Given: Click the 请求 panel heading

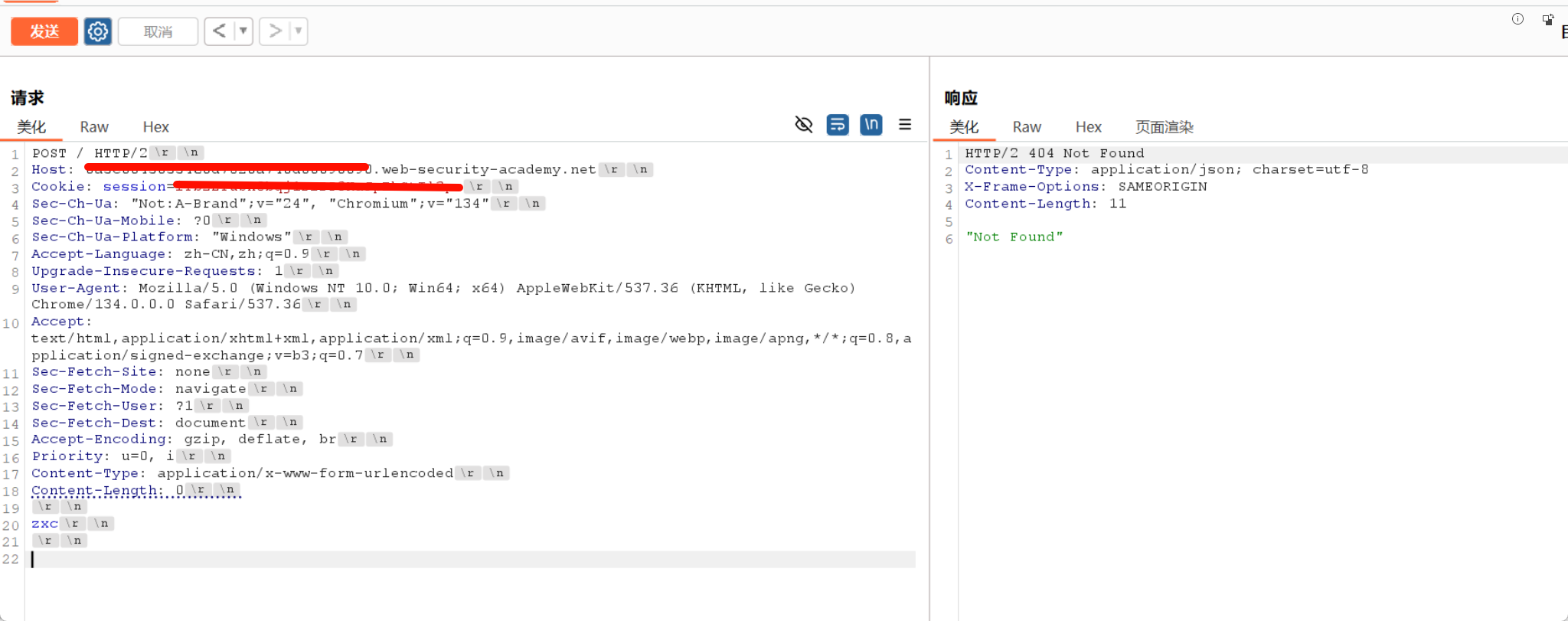Looking at the screenshot, I should [28, 98].
